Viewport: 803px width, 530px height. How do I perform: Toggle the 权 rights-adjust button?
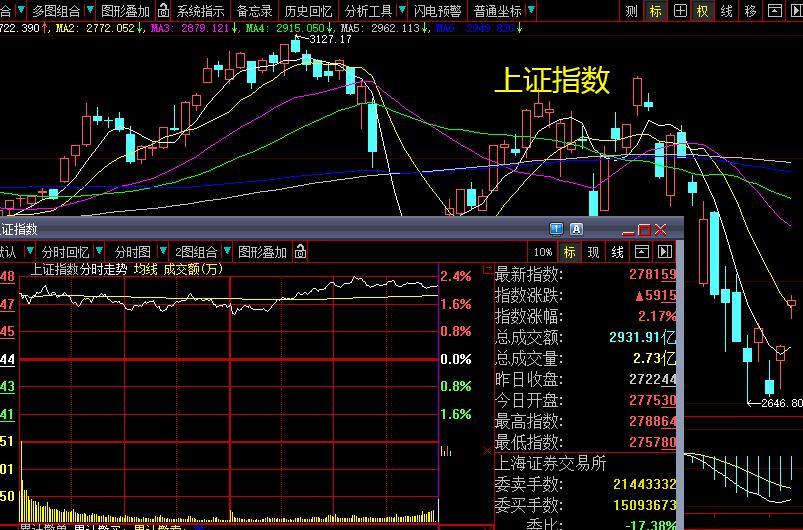pyautogui.click(x=703, y=11)
